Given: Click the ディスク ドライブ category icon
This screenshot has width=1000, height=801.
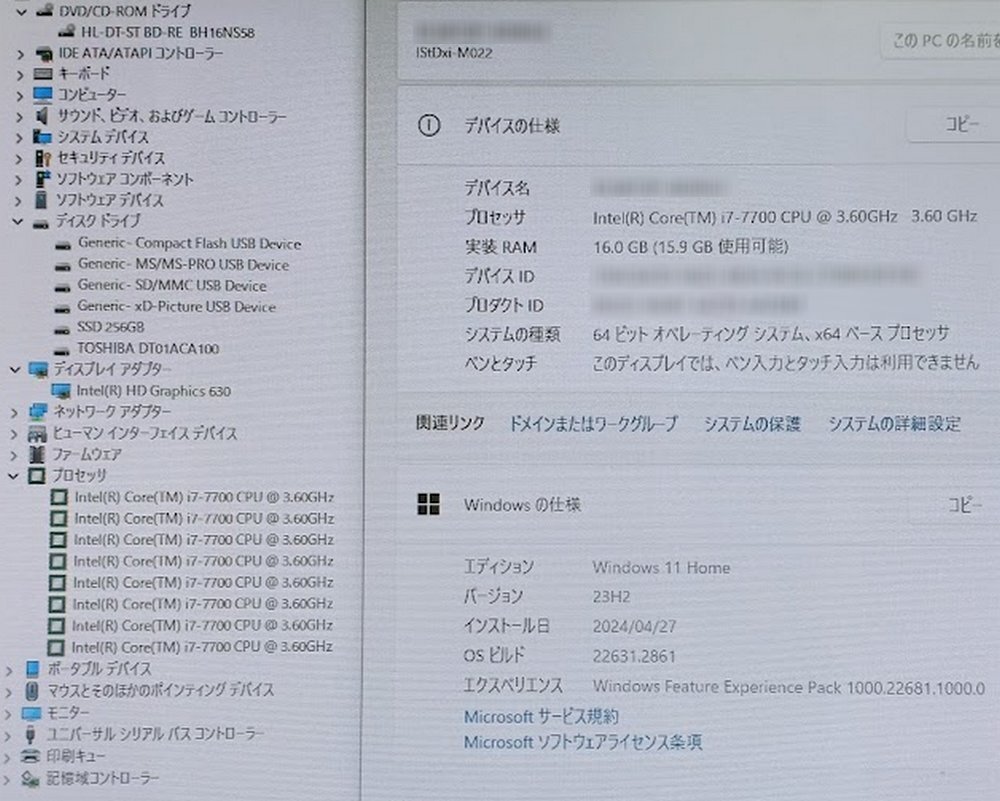Looking at the screenshot, I should pyautogui.click(x=41, y=223).
